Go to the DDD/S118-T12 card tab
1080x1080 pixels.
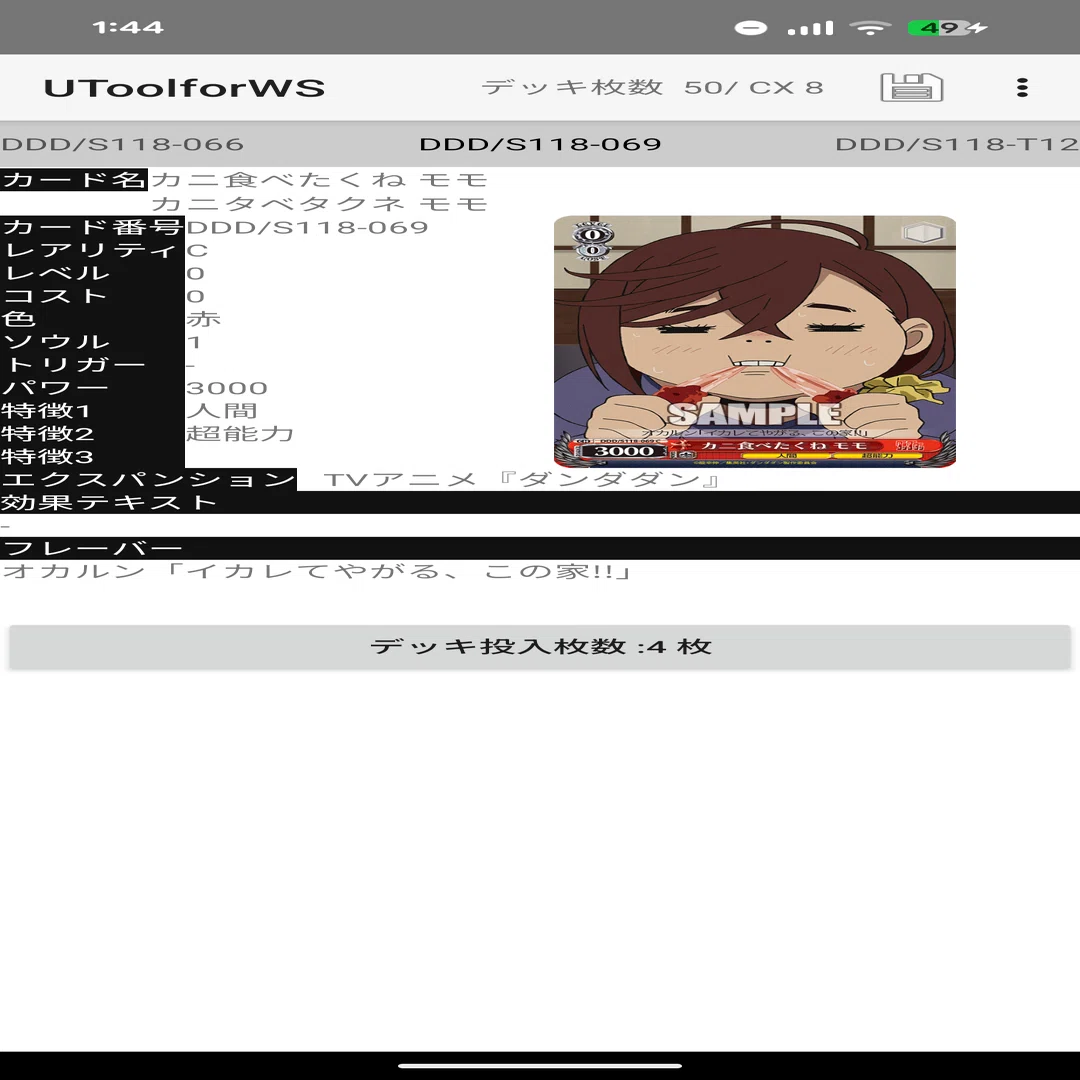pyautogui.click(x=957, y=144)
